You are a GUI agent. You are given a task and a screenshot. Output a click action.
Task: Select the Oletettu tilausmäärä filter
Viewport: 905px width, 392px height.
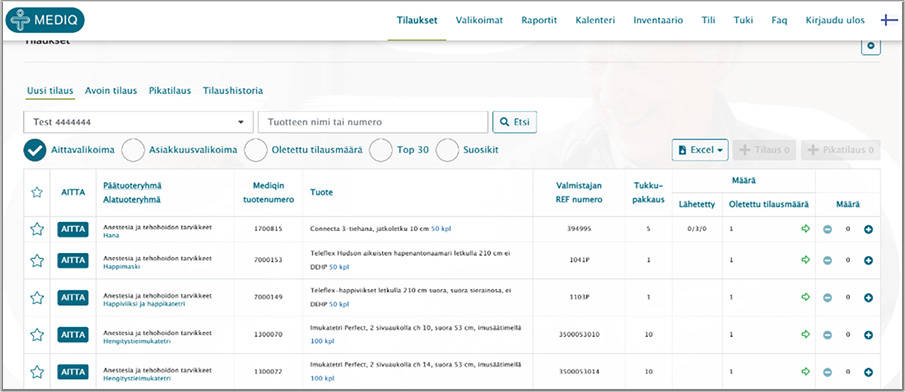256,150
